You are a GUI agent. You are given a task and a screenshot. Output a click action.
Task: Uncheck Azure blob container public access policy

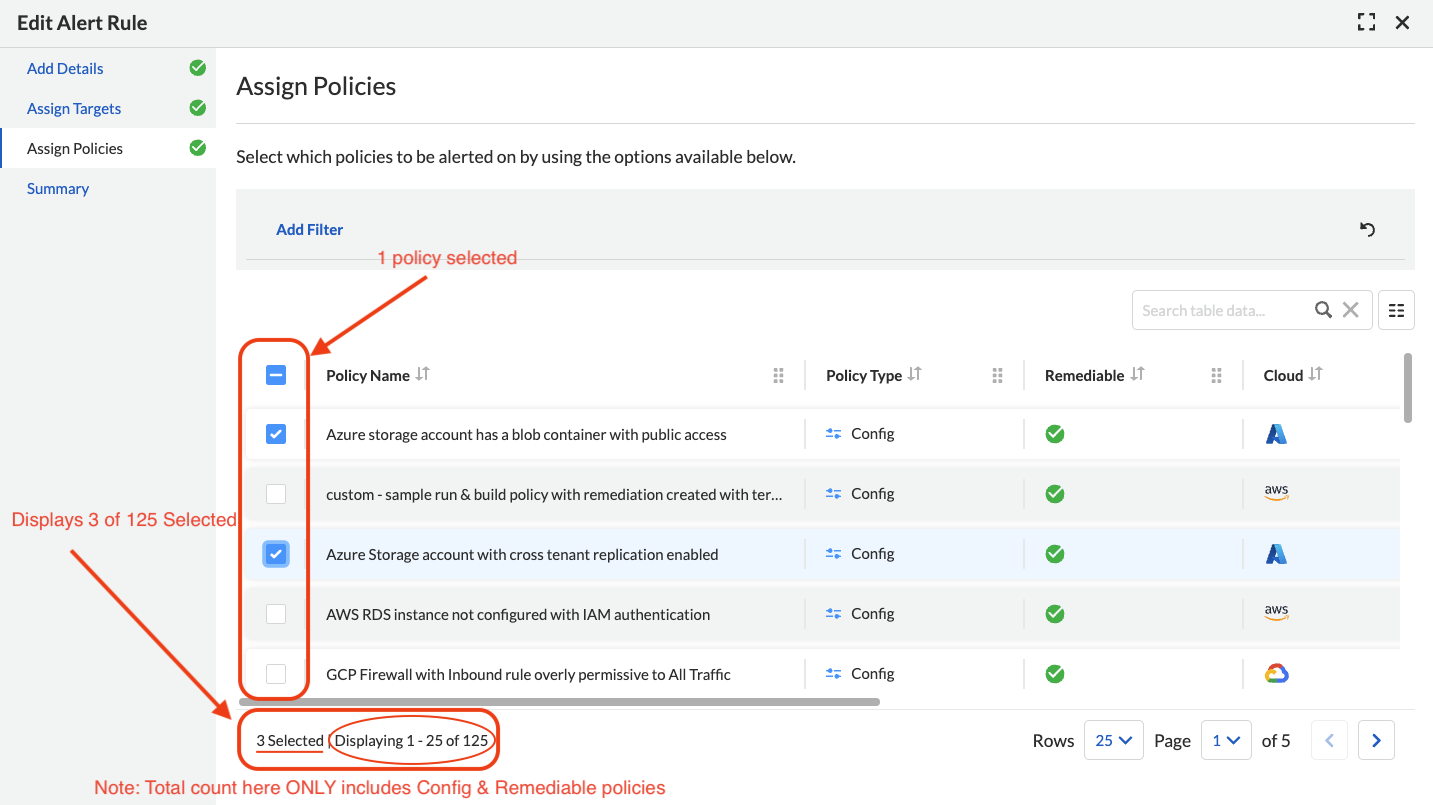[276, 434]
